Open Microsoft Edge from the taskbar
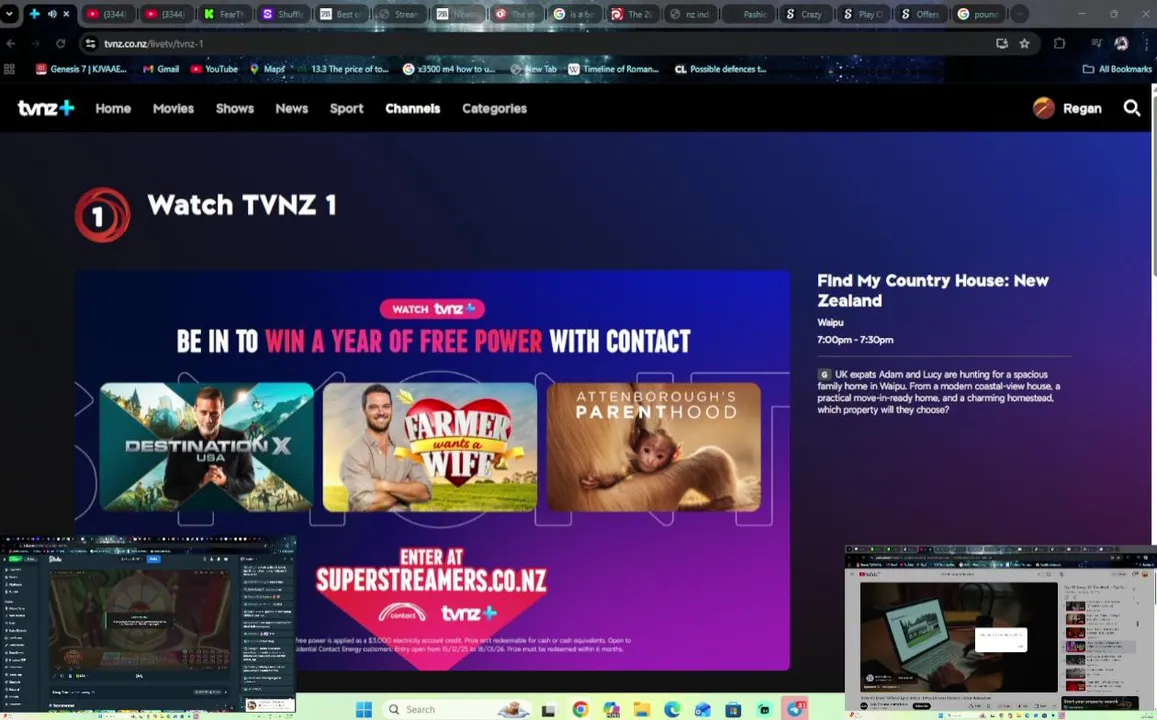The height and width of the screenshot is (720, 1157). [x=672, y=709]
